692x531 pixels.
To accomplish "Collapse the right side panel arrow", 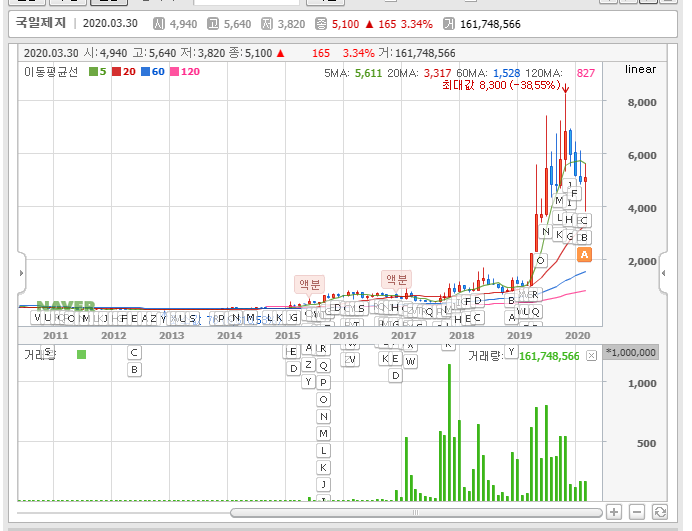I will [x=663, y=273].
